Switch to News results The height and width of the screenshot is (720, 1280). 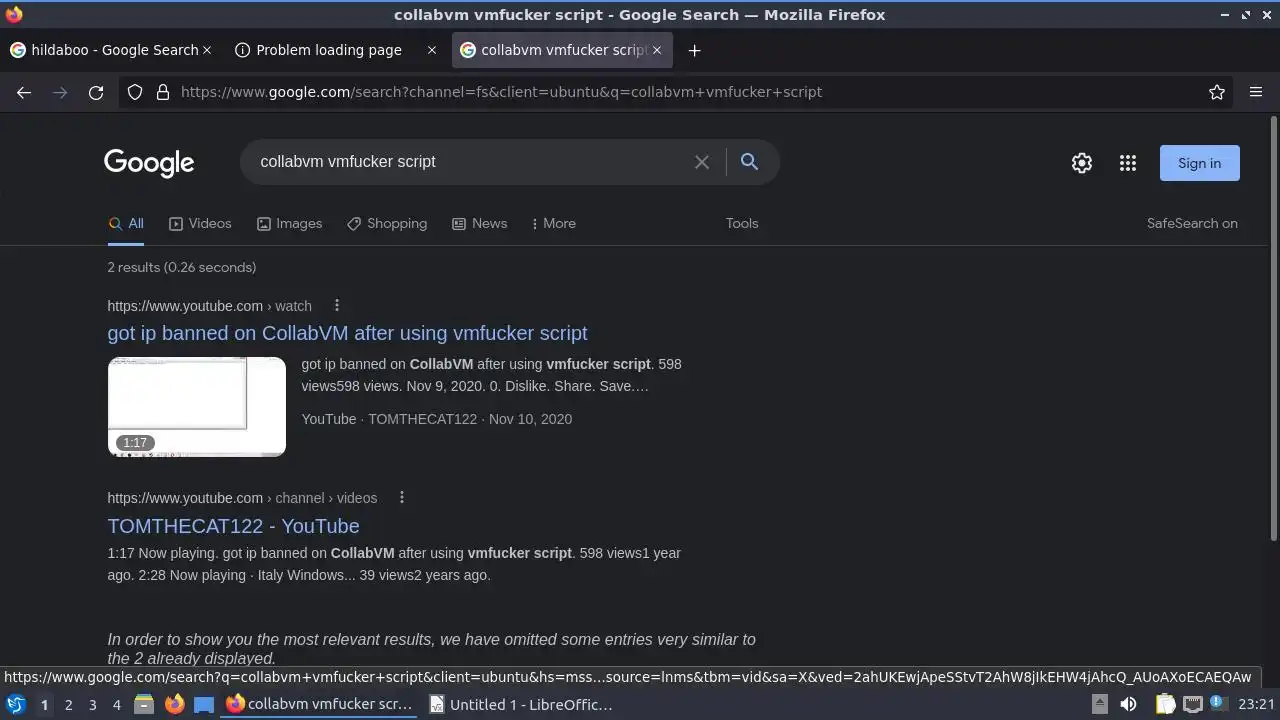pos(480,224)
